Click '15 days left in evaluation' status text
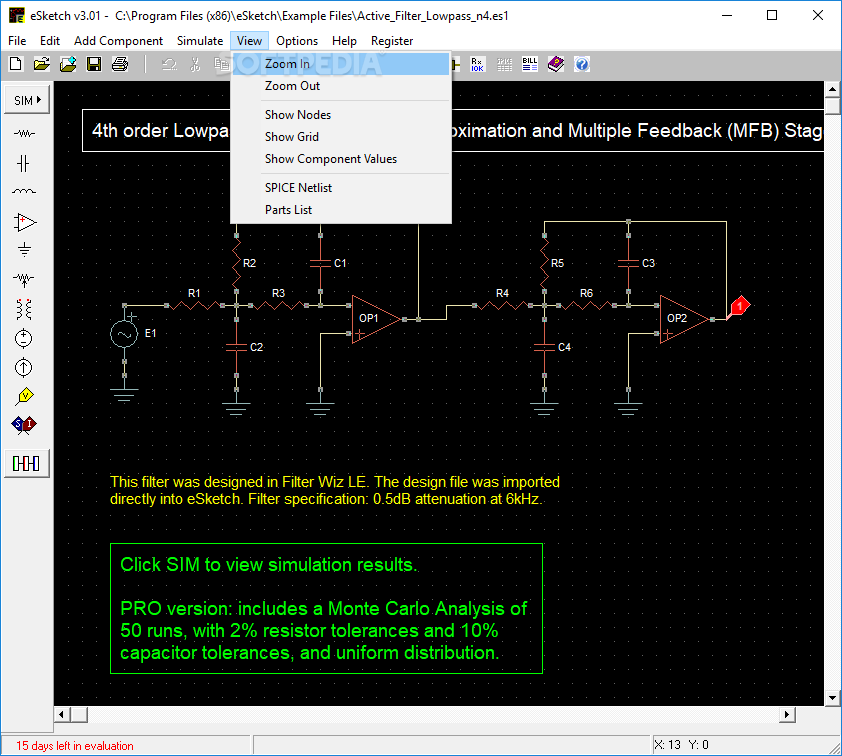842x756 pixels. click(x=75, y=746)
